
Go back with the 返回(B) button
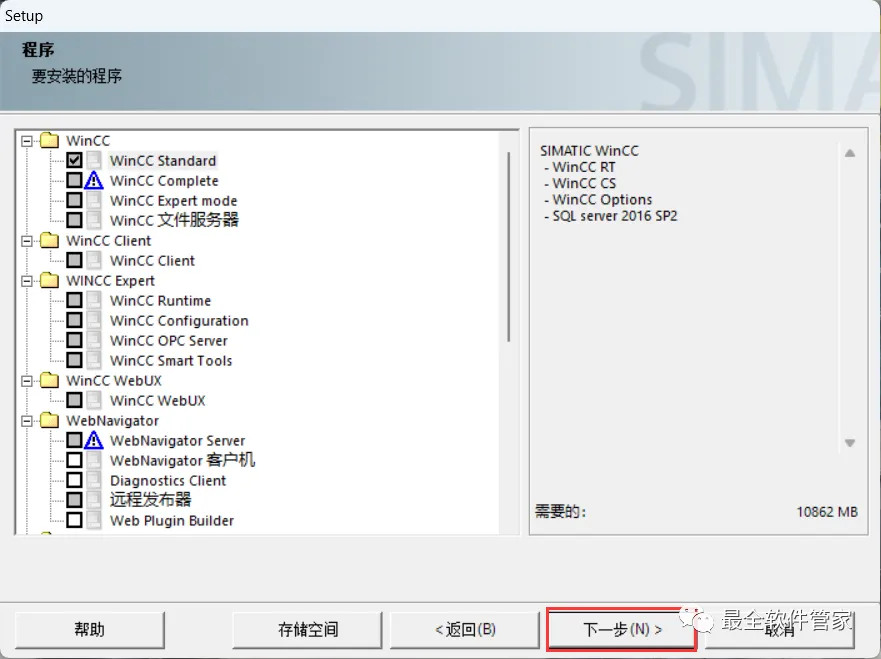coord(465,629)
